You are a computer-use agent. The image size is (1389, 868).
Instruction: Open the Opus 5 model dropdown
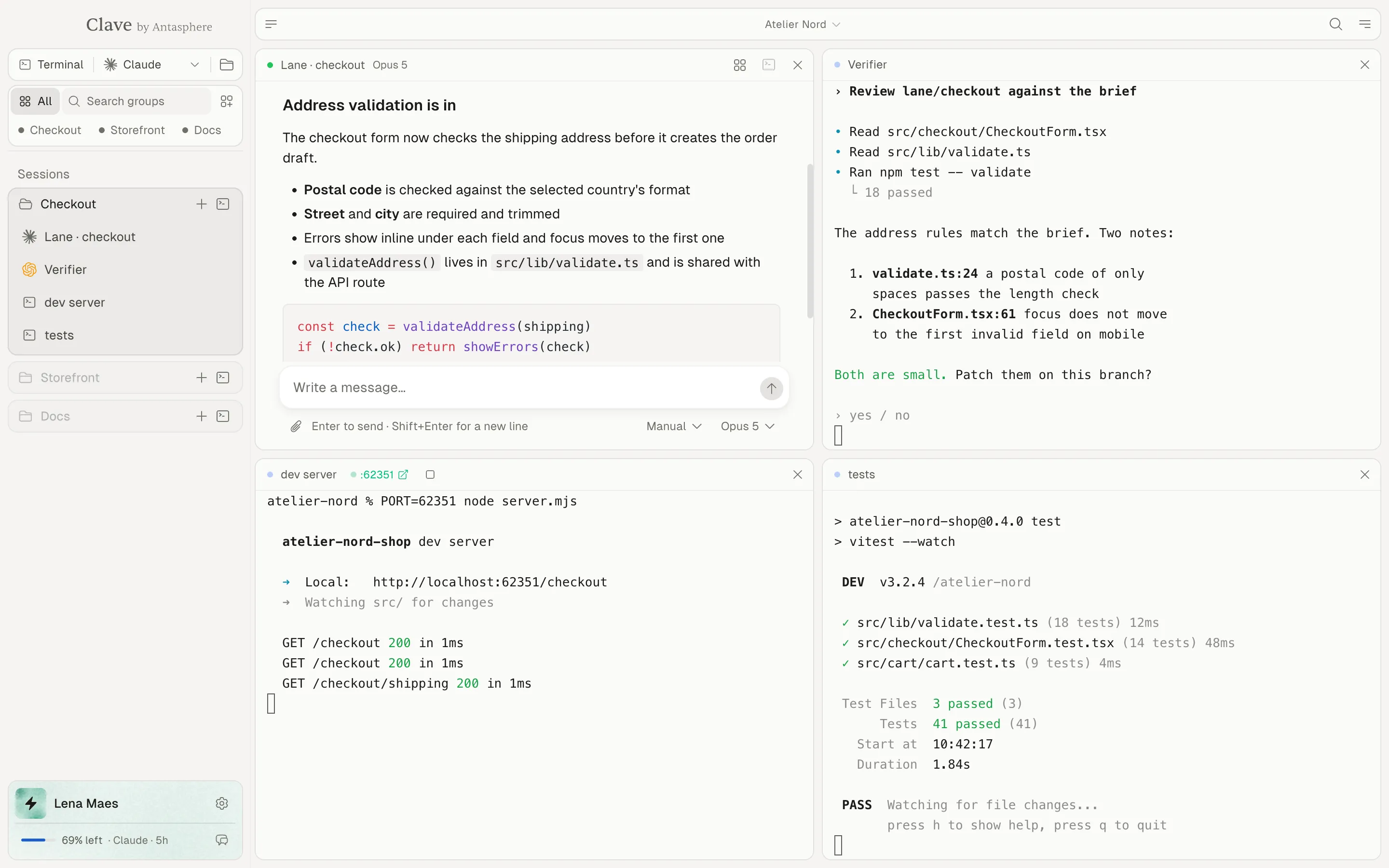(x=747, y=426)
